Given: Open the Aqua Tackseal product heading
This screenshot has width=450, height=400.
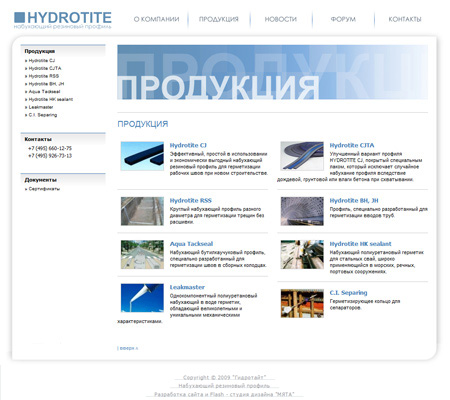Looking at the screenshot, I should click(x=191, y=244).
